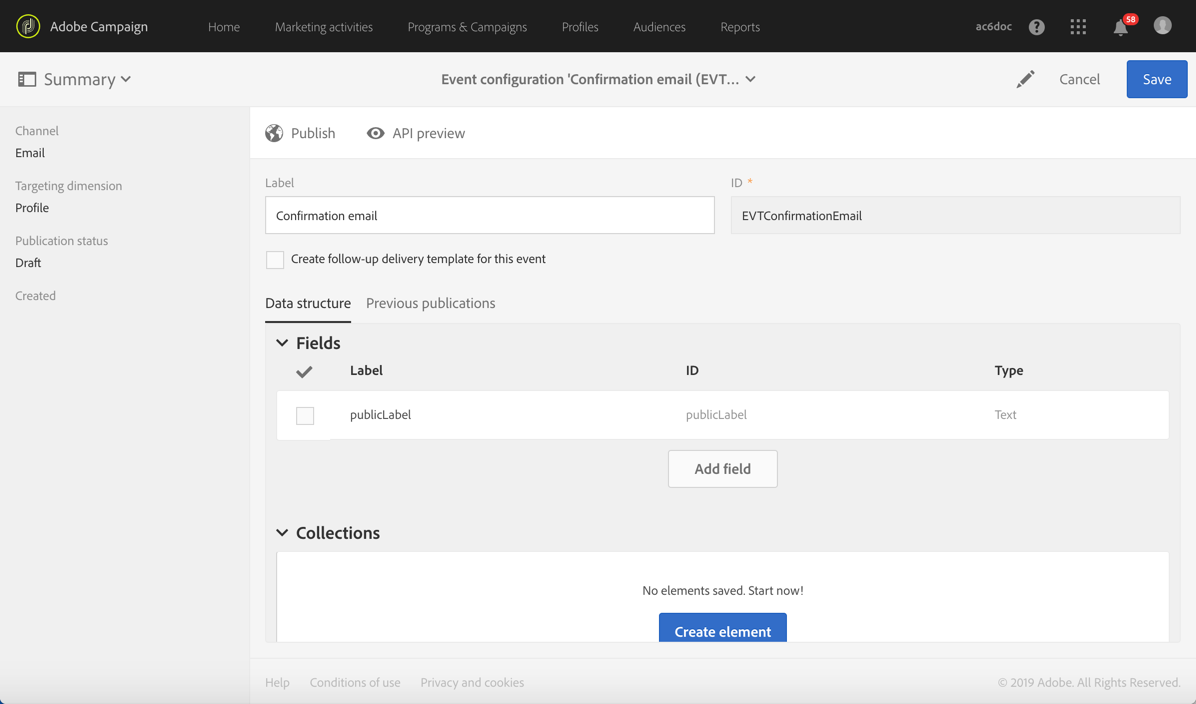Screen dimensions: 1196x704
Task: Click the pencil edit properties icon
Action: click(x=1025, y=79)
